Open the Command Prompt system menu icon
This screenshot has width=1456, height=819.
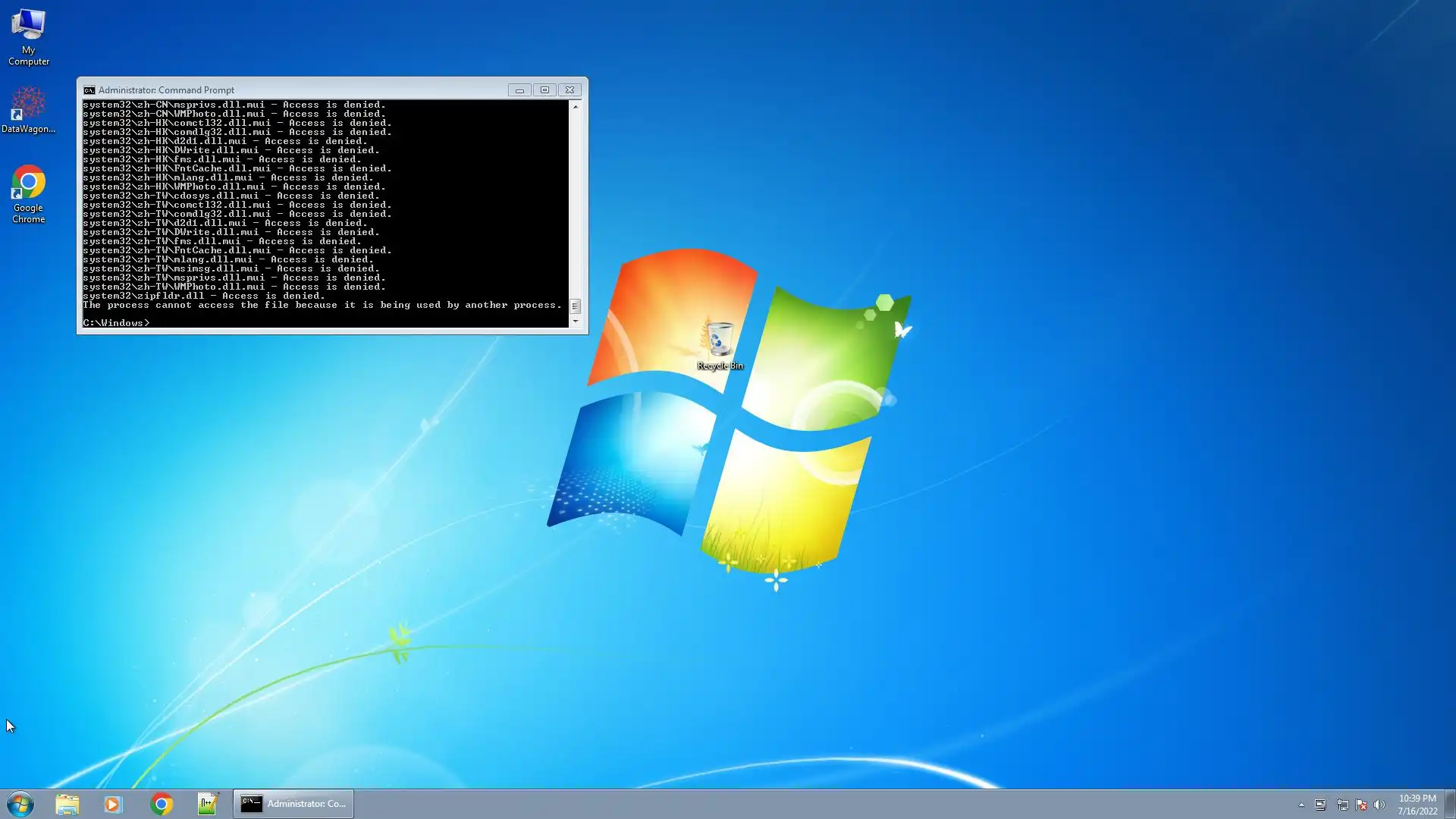pos(89,89)
